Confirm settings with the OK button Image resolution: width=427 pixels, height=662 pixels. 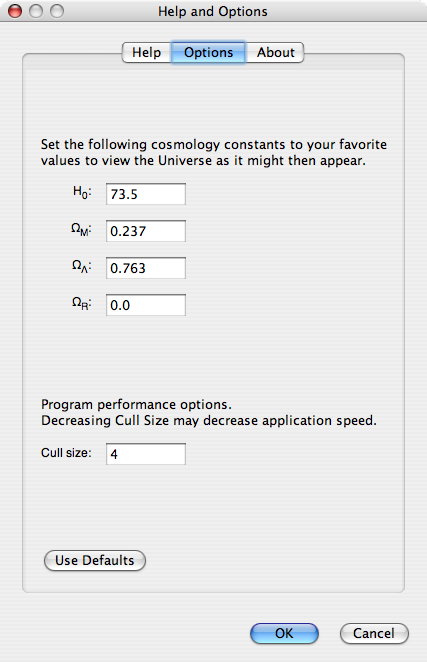coord(284,633)
